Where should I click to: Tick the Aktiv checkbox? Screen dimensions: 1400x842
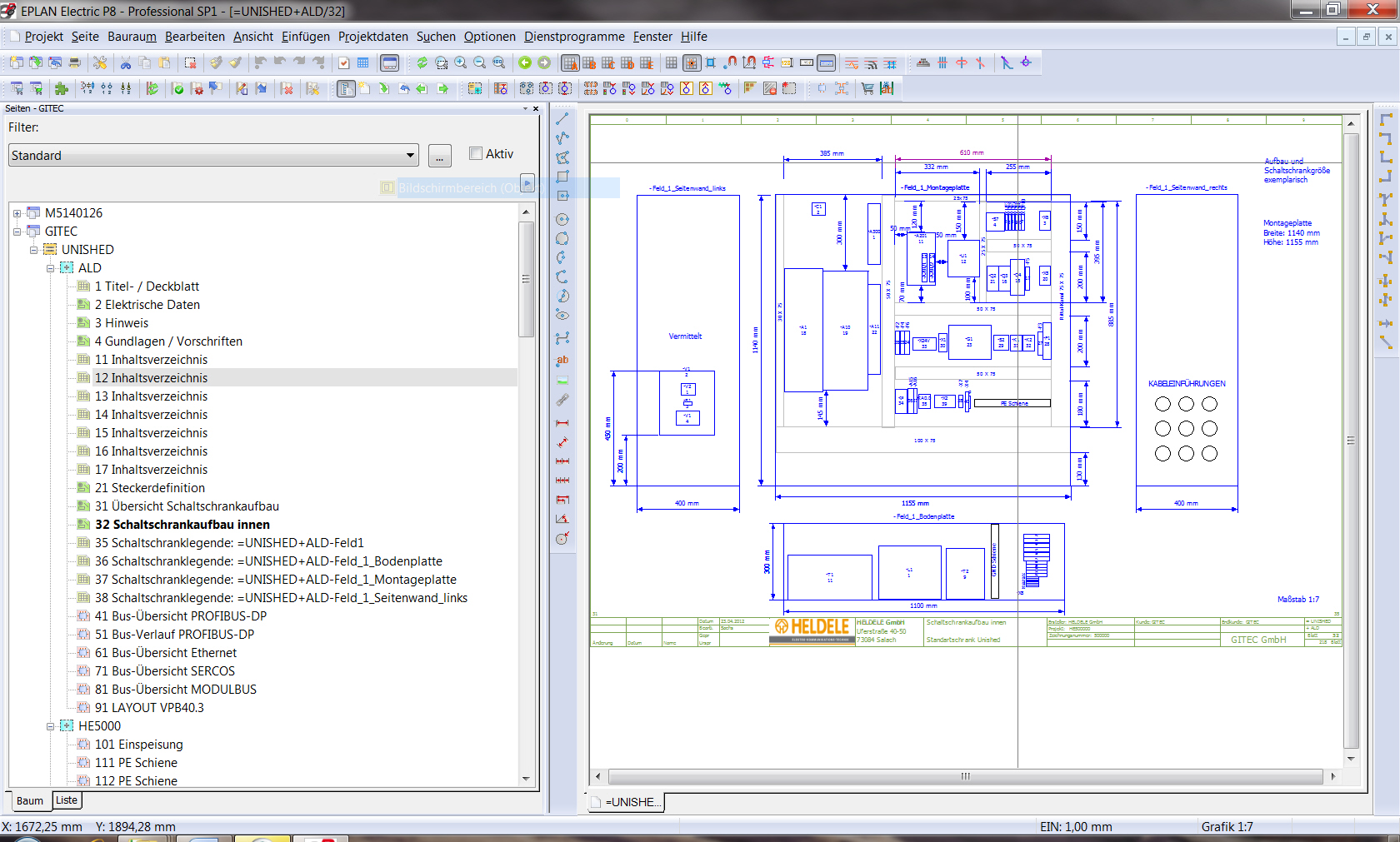(476, 153)
